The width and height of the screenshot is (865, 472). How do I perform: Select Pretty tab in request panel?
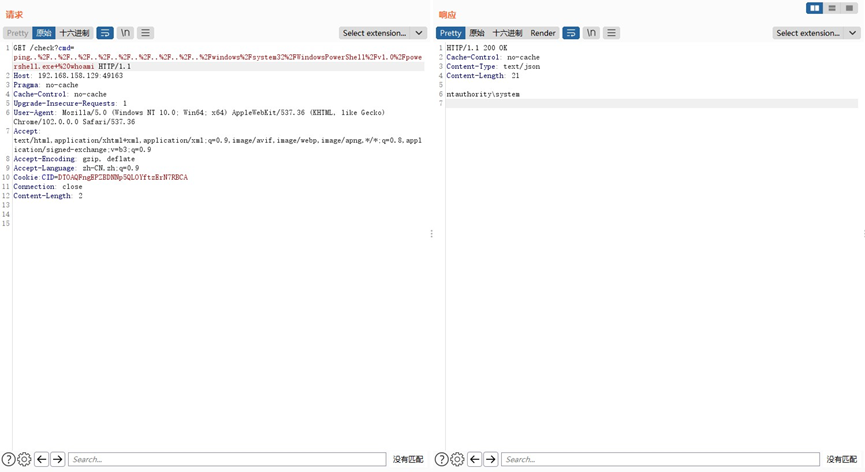[x=18, y=33]
